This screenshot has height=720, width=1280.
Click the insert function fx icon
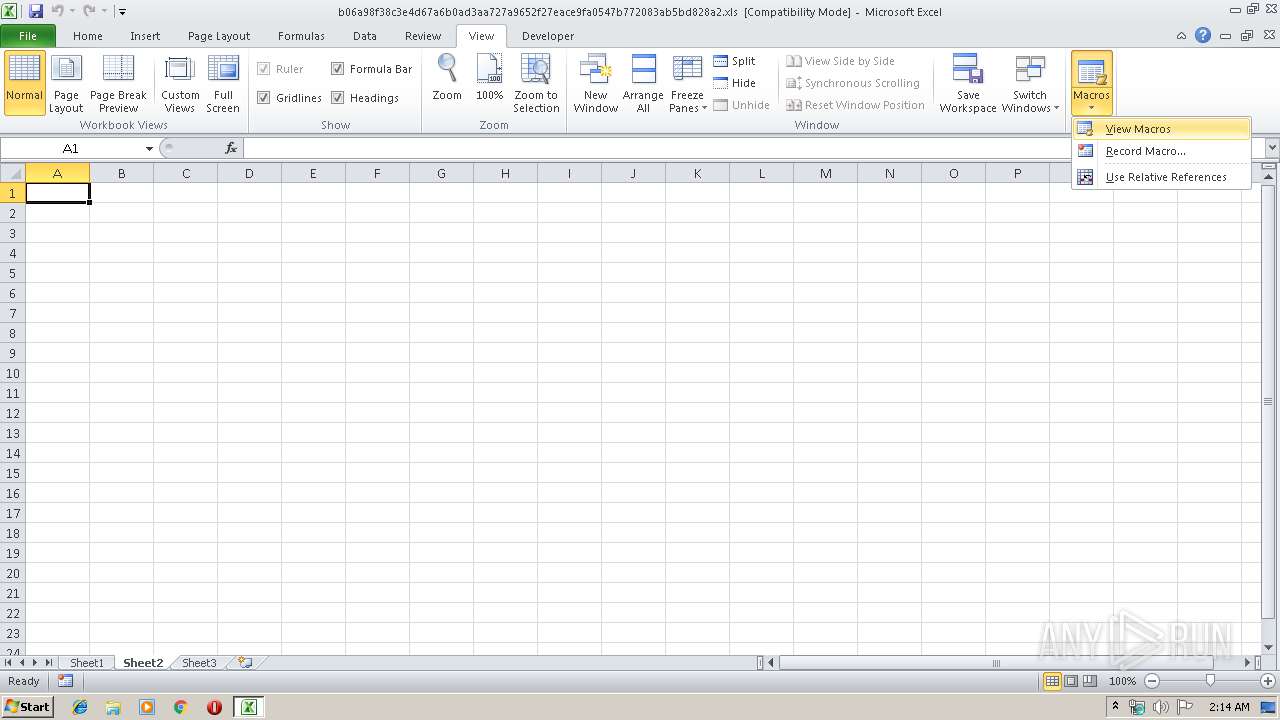coord(231,148)
